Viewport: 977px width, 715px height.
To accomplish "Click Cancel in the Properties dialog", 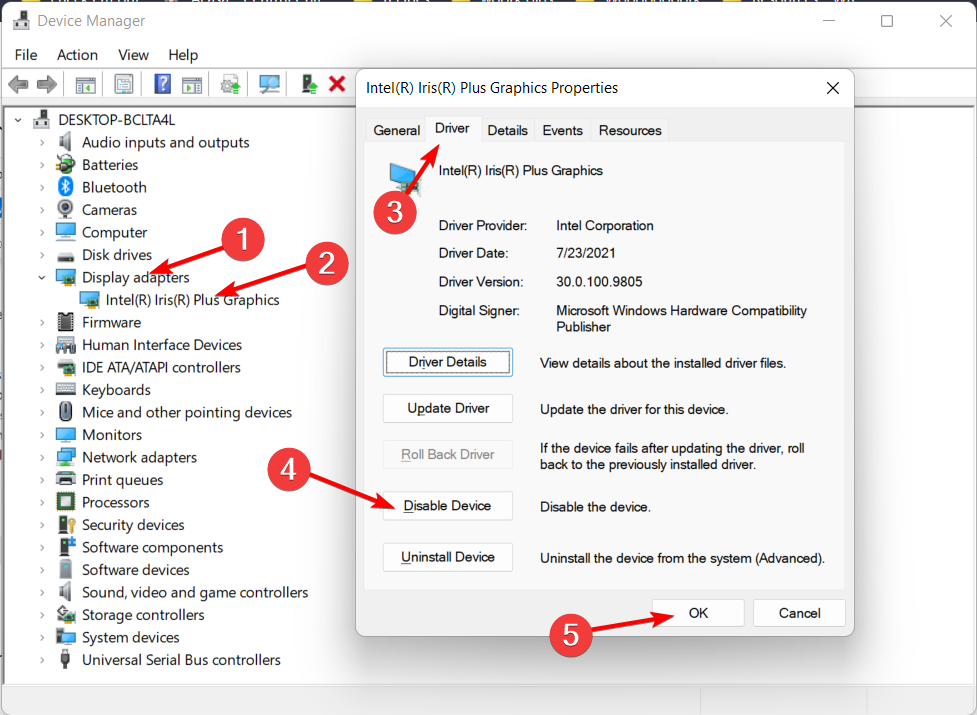I will [799, 613].
